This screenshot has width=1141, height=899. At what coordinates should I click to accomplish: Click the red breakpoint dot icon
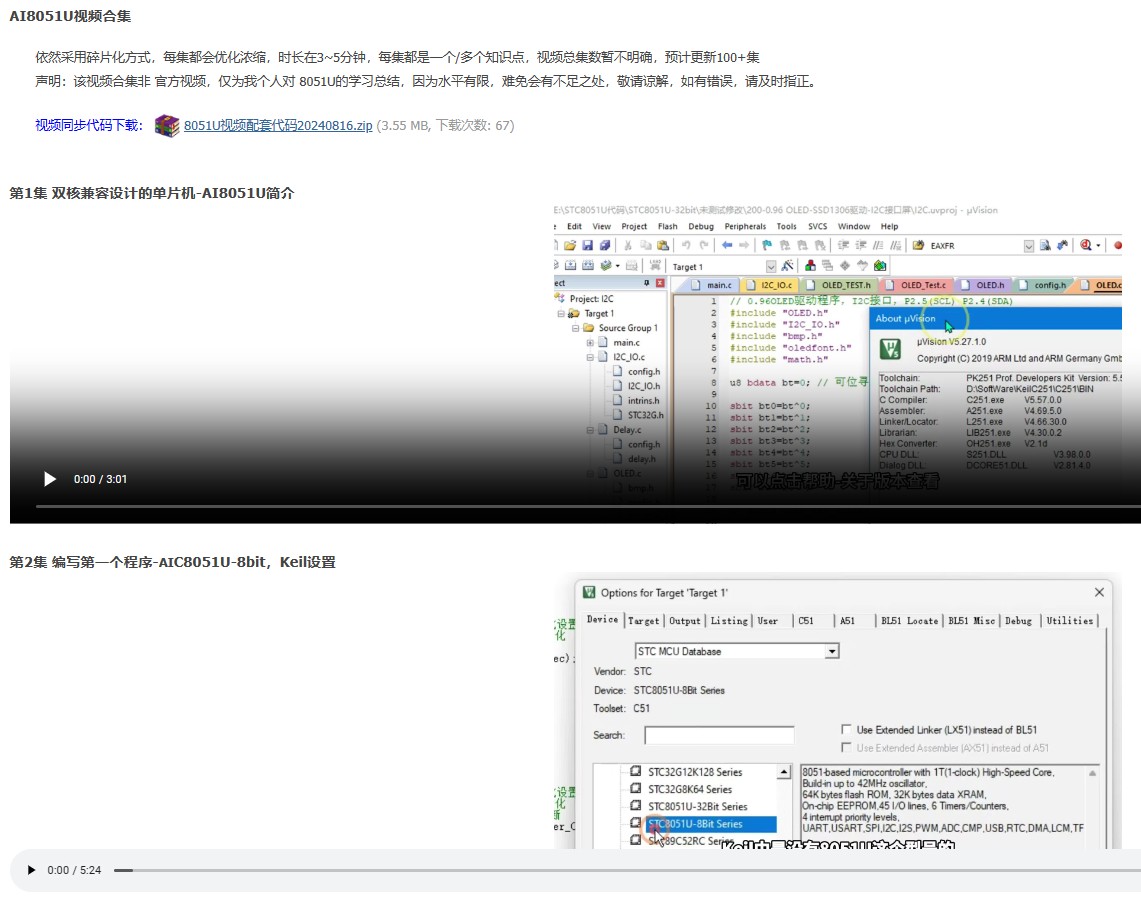[x=1118, y=245]
